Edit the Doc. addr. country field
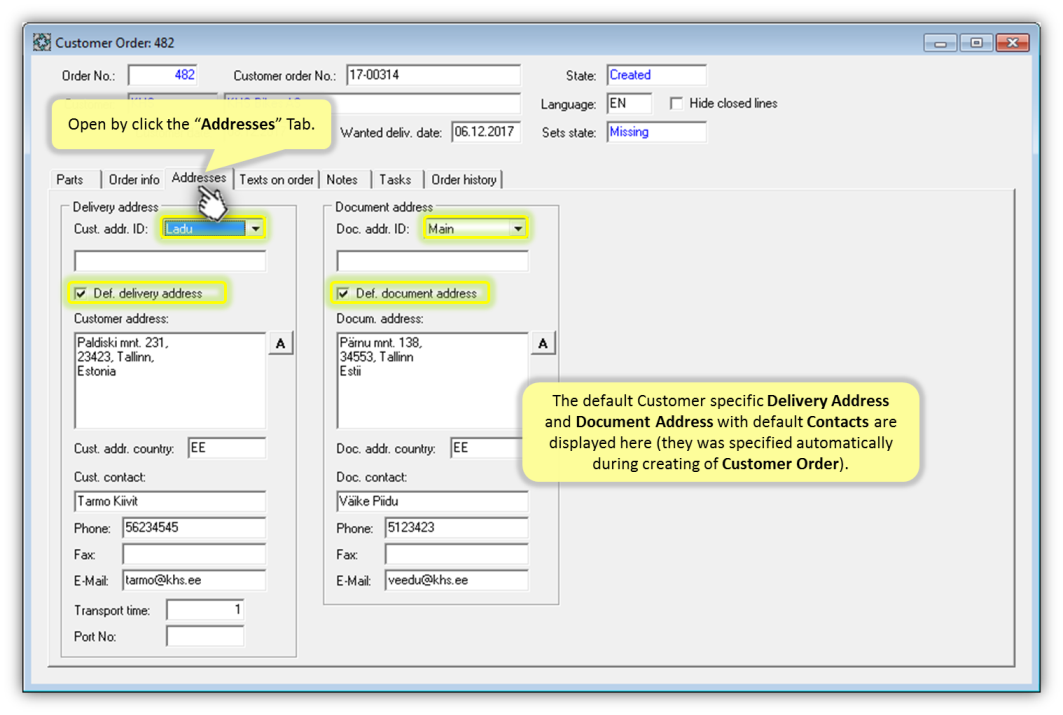 (x=487, y=448)
